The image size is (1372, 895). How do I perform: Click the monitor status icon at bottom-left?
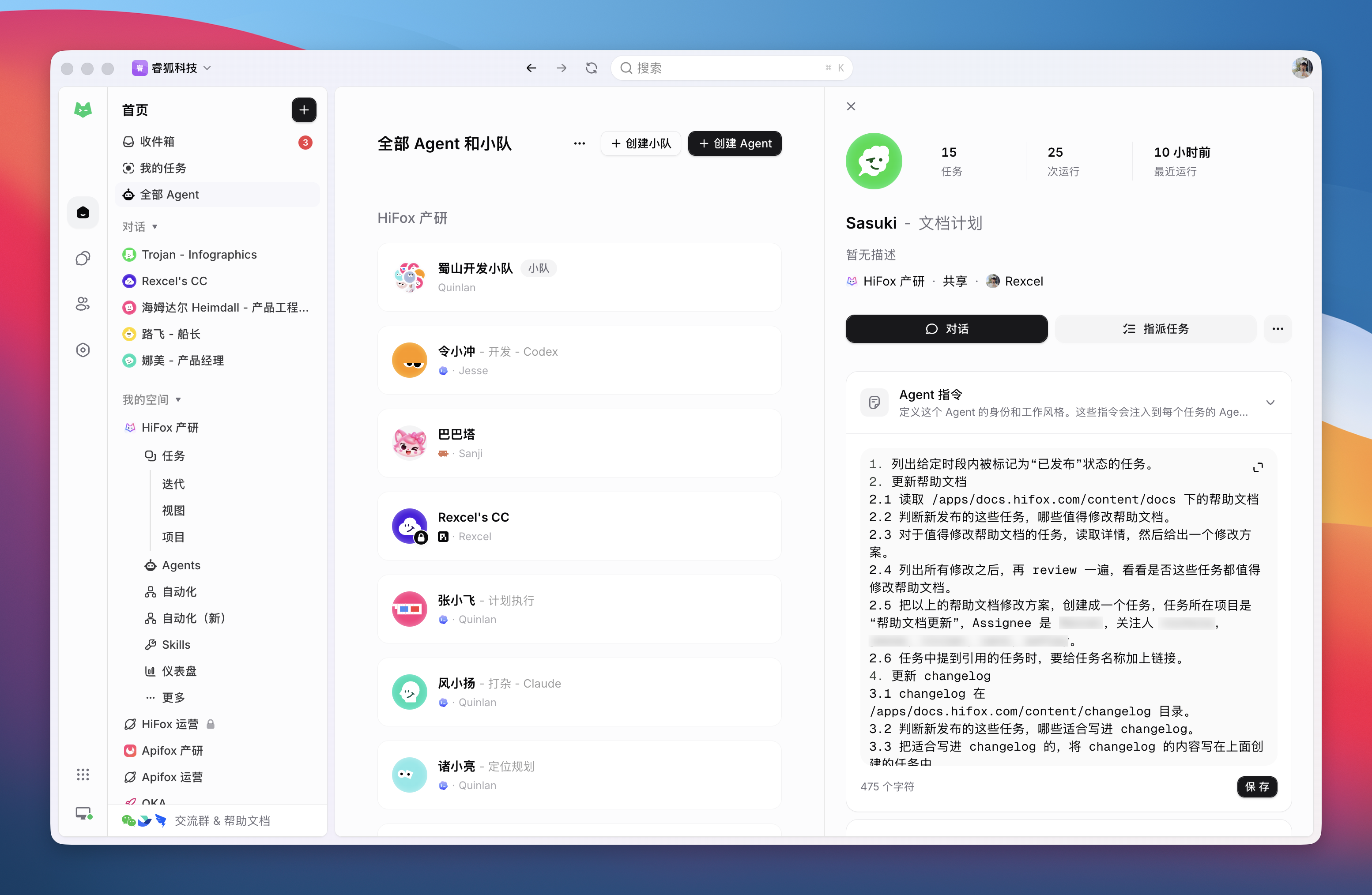[x=84, y=813]
